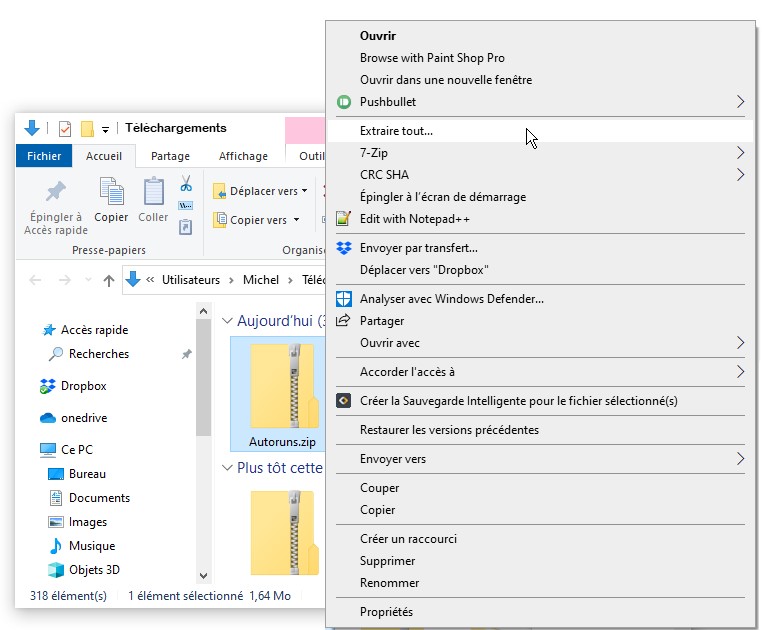Screen dimensions: 764x630
Task: Select Propriétés in the context menu
Action: tap(386, 612)
